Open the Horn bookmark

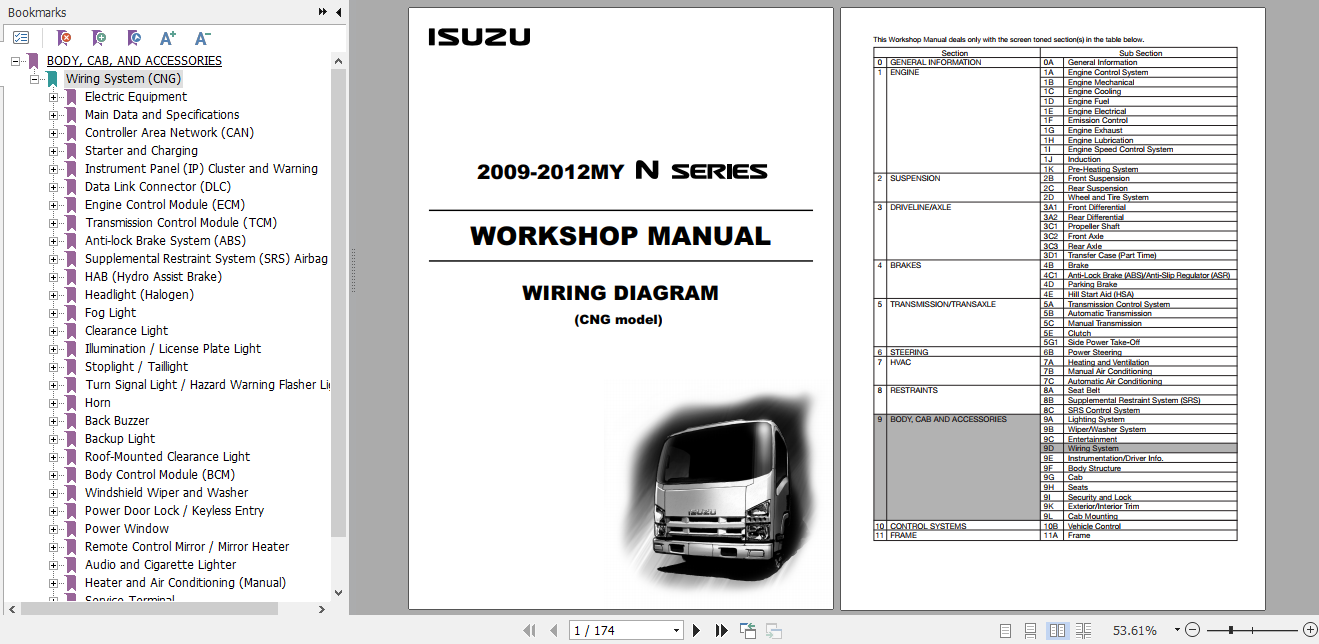pyautogui.click(x=98, y=403)
